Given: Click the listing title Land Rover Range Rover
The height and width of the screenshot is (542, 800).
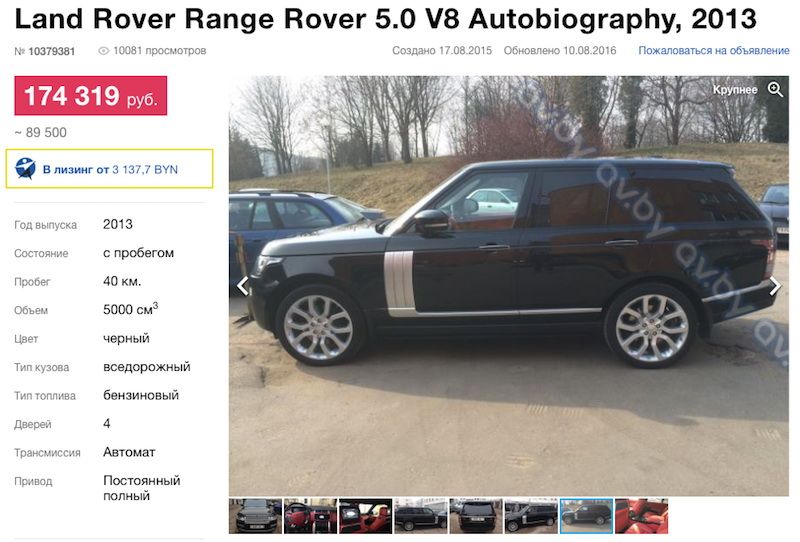Looking at the screenshot, I should pos(385,19).
